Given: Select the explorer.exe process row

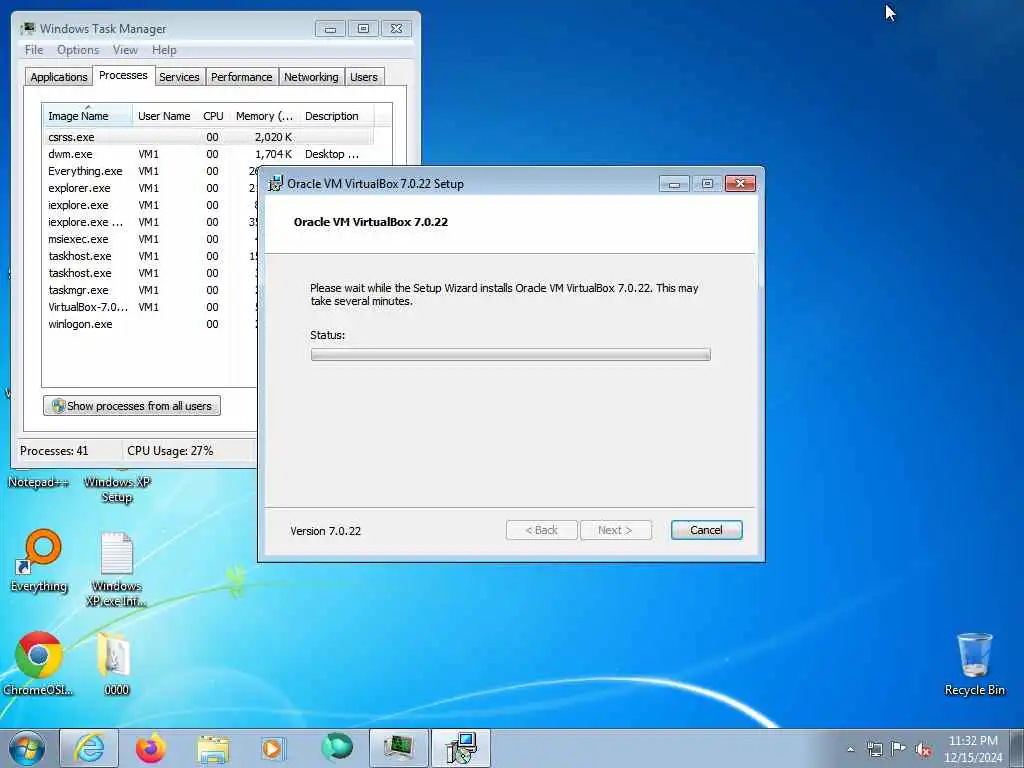Looking at the screenshot, I should [150, 188].
